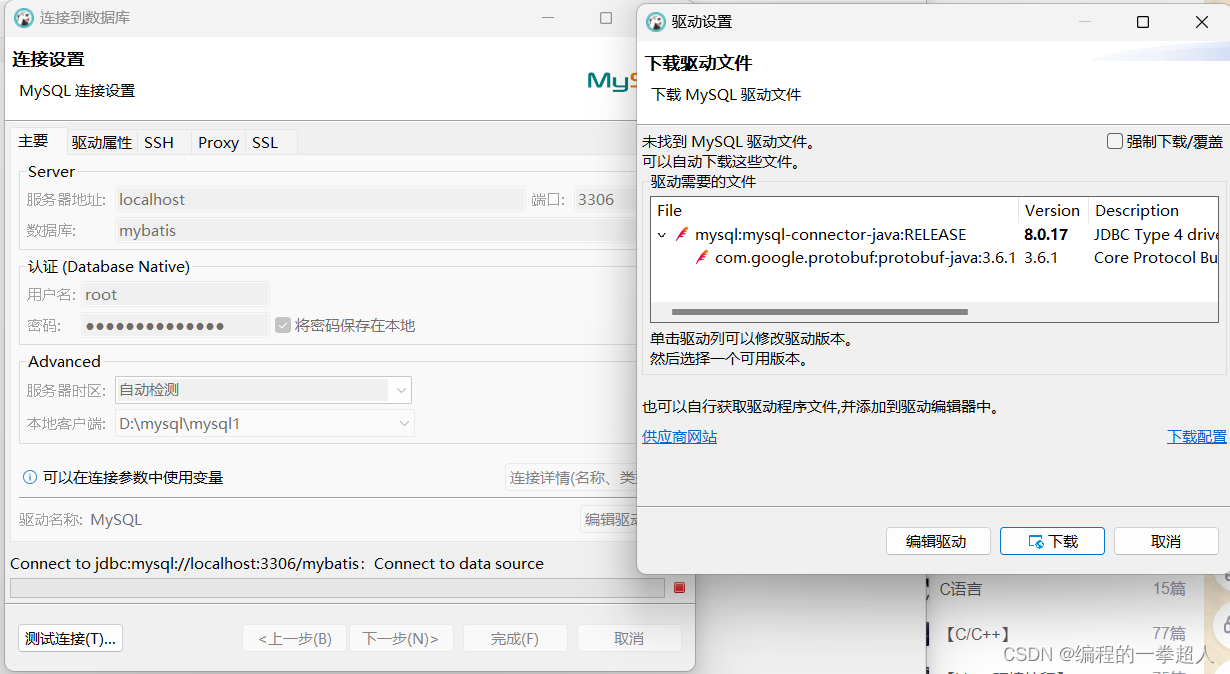Open the SSL tab
Image resolution: width=1230 pixels, height=674 pixels.
[x=265, y=143]
